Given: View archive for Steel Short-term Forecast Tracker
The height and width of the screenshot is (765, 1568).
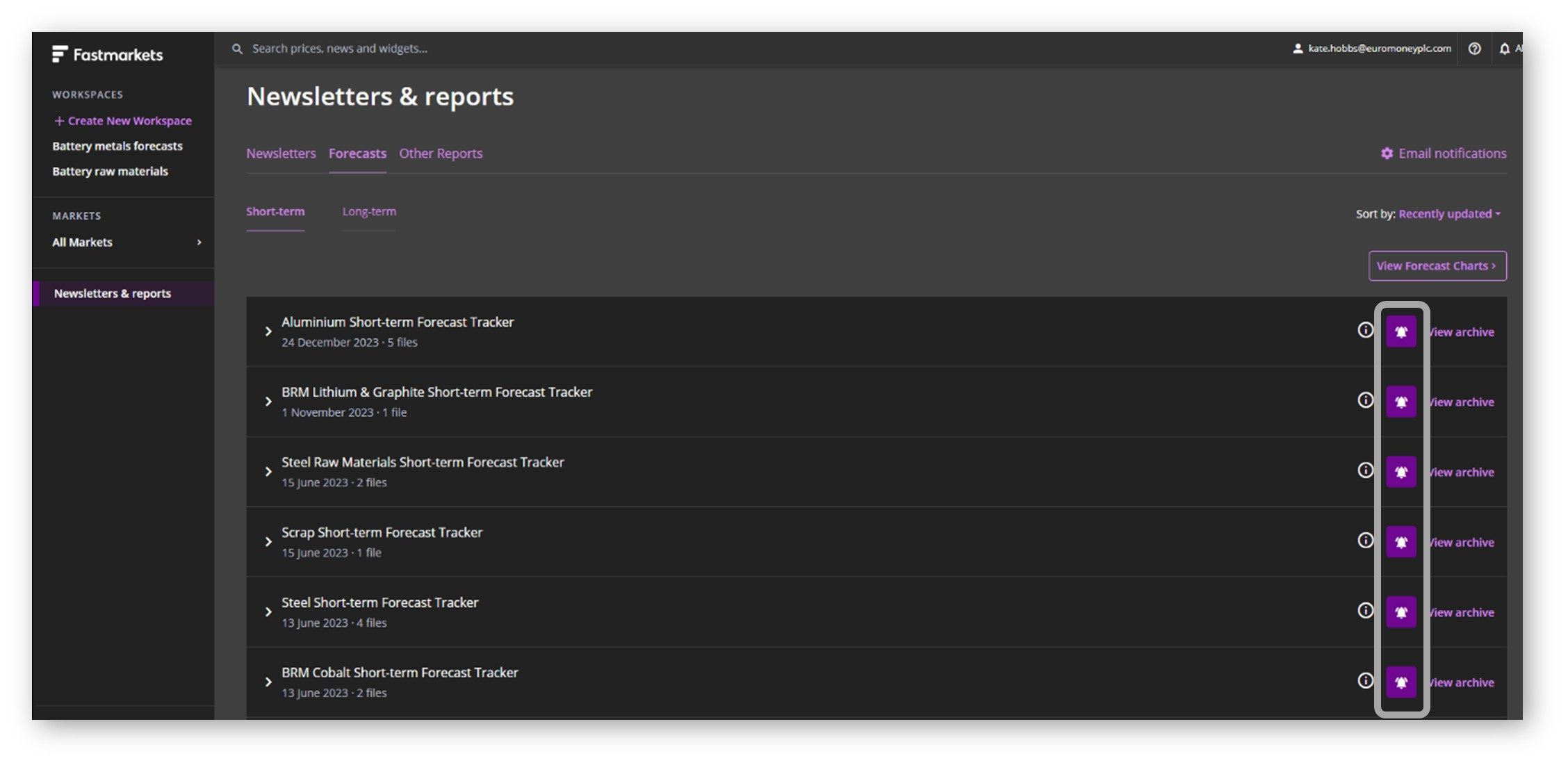Looking at the screenshot, I should pos(1462,613).
